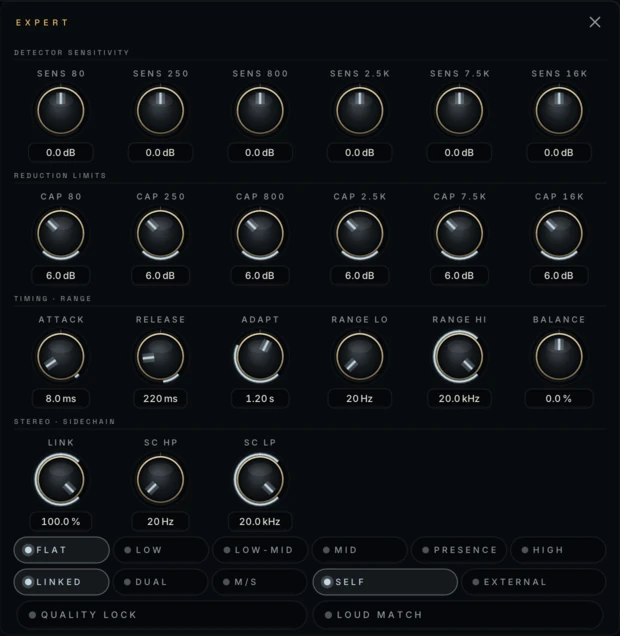Click the CAP 80 knob
The height and width of the screenshot is (636, 620).
(61, 234)
